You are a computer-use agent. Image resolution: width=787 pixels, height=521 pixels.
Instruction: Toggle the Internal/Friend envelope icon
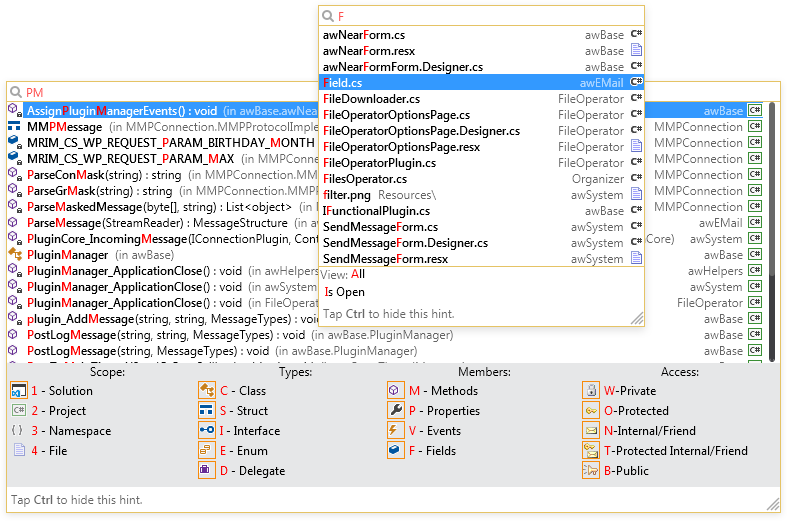591,431
